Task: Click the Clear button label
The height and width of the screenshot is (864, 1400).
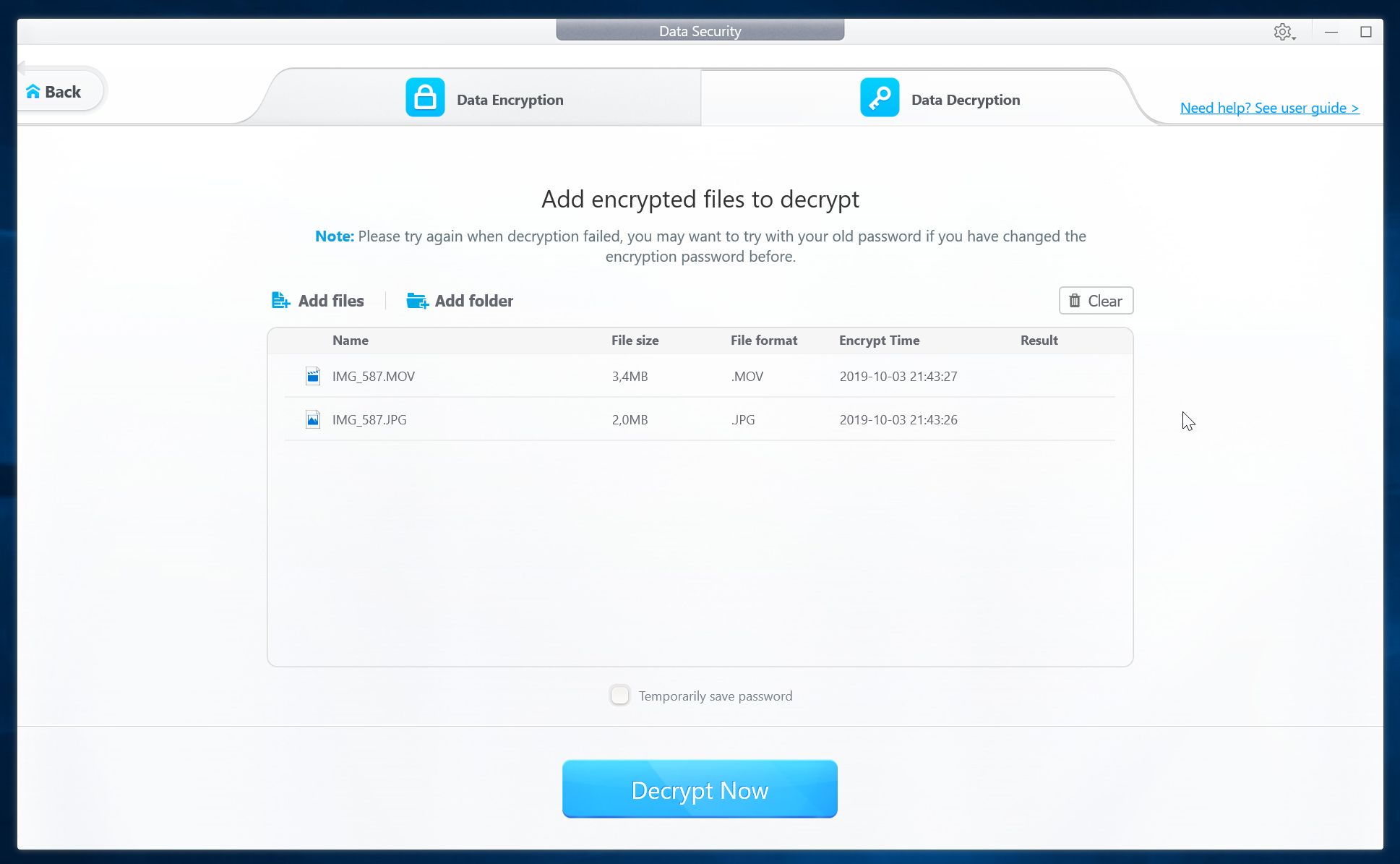Action: click(x=1104, y=301)
